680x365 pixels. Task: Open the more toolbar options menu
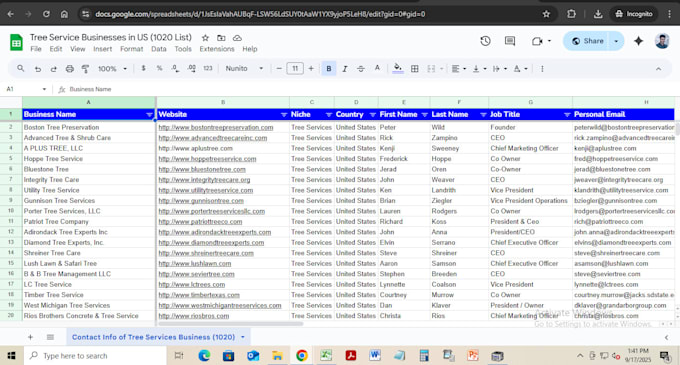point(542,68)
